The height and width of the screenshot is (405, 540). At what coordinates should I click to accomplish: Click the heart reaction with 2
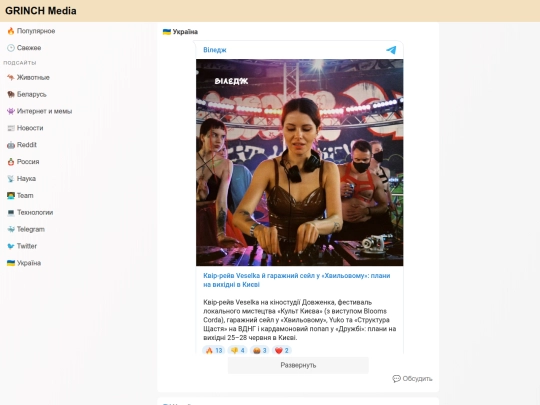click(282, 350)
